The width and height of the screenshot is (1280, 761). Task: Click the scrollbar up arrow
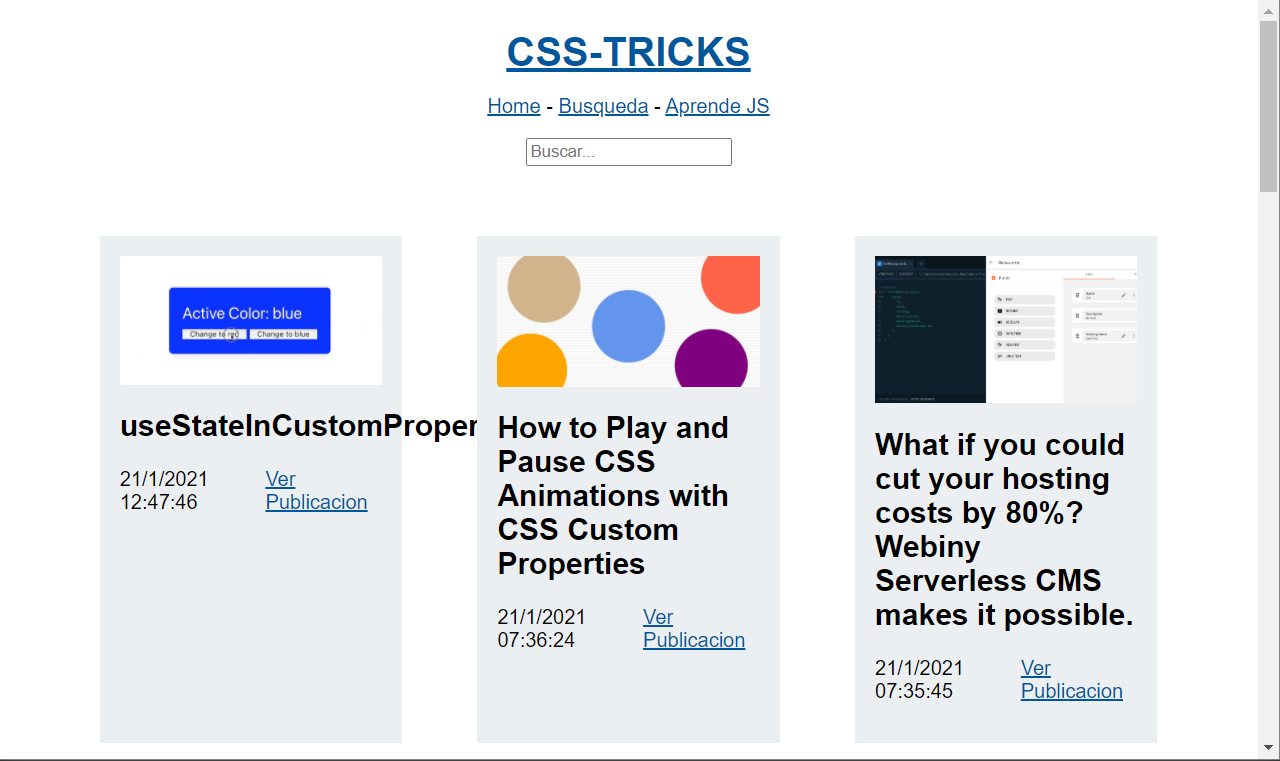click(x=1269, y=9)
